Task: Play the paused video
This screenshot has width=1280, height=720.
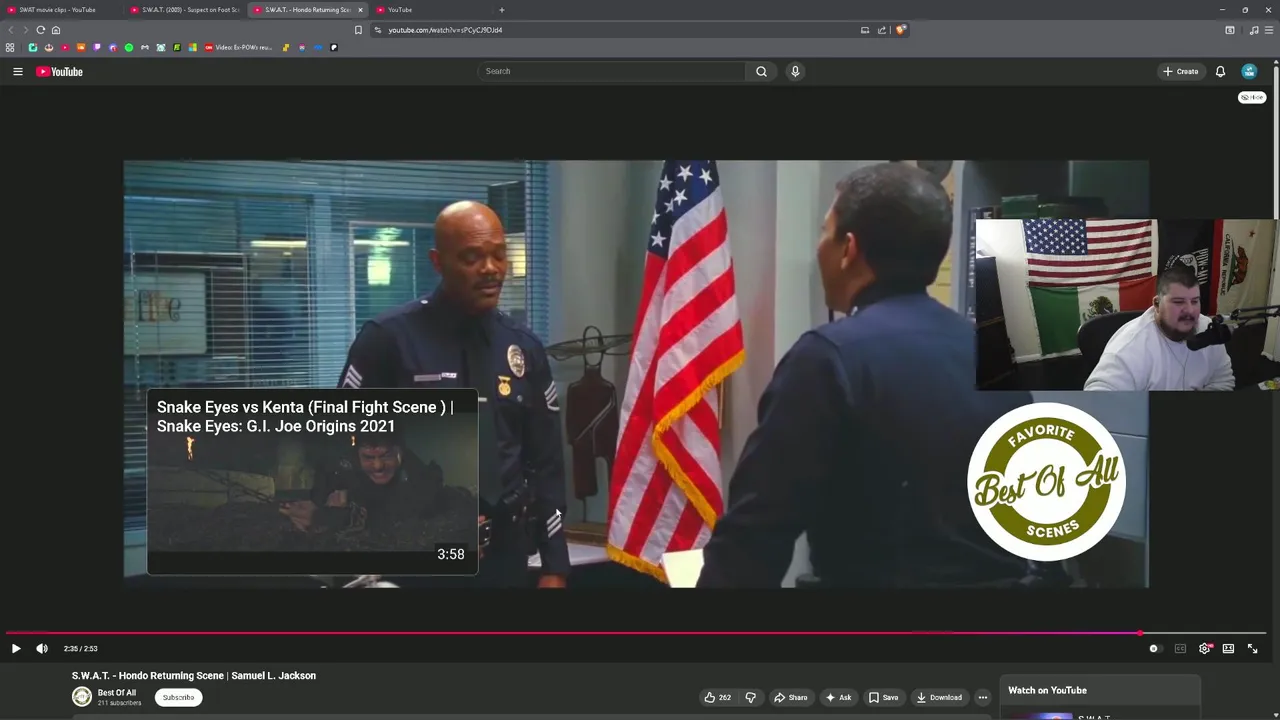Action: 16,648
